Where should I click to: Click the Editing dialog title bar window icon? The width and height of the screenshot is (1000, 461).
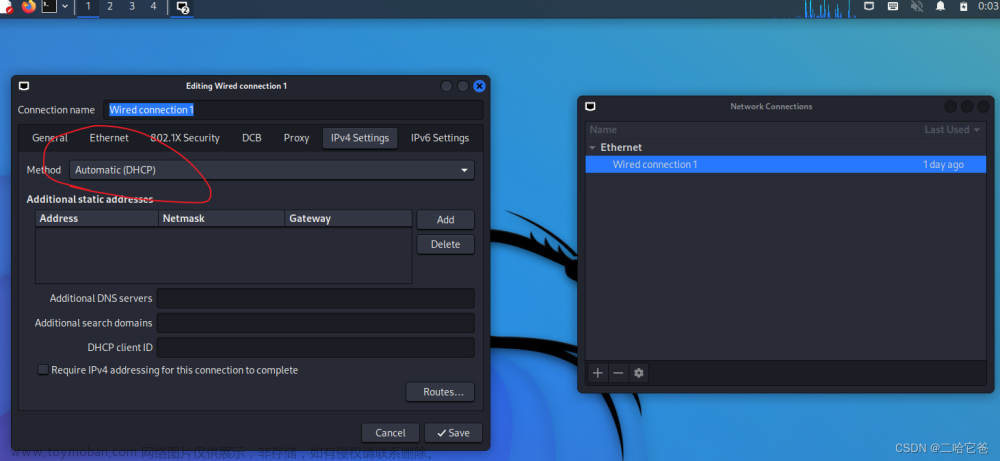(x=24, y=86)
